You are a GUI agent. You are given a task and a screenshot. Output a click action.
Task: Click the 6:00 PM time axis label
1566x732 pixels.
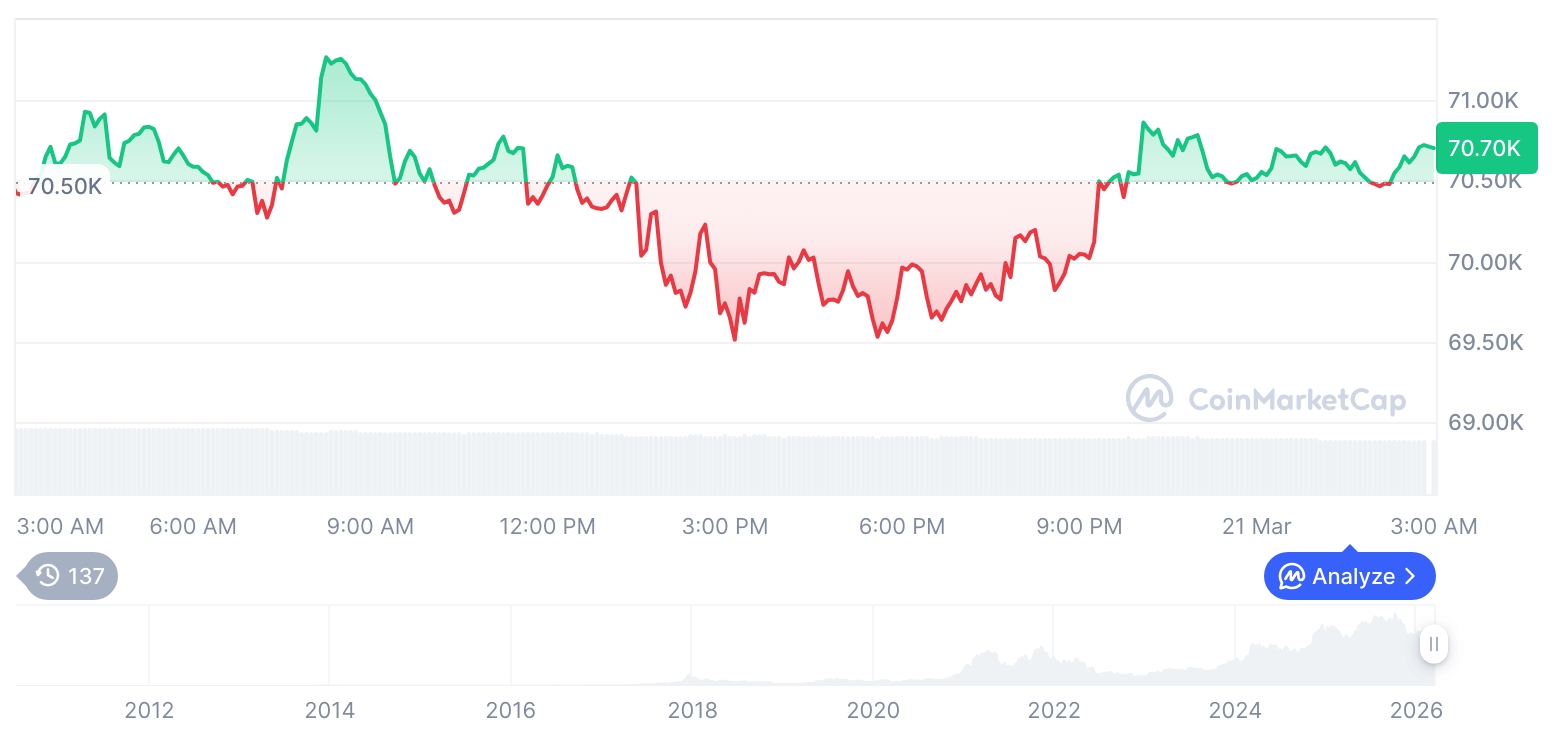pos(902,526)
